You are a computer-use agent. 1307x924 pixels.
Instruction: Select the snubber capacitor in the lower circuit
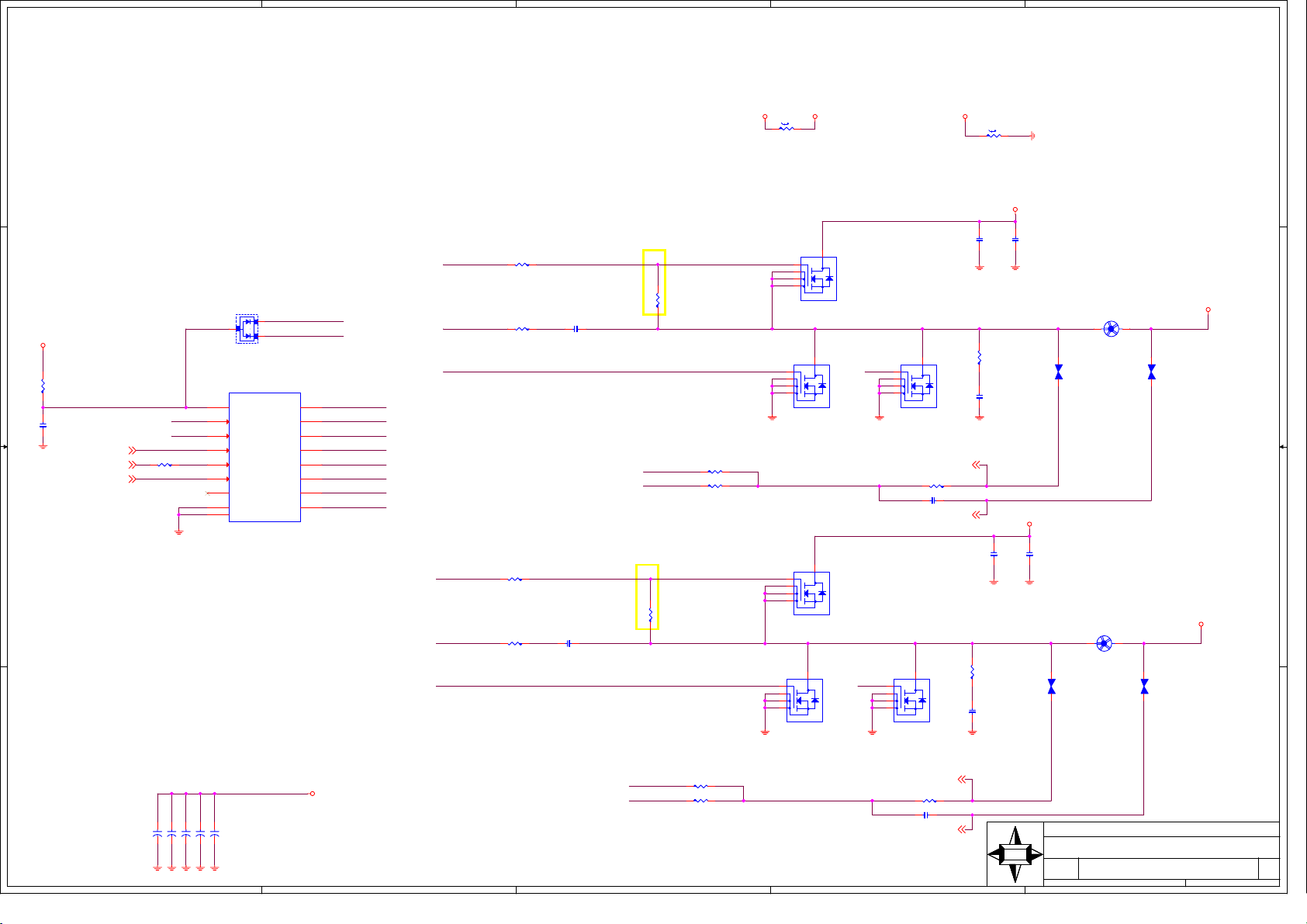(972, 711)
